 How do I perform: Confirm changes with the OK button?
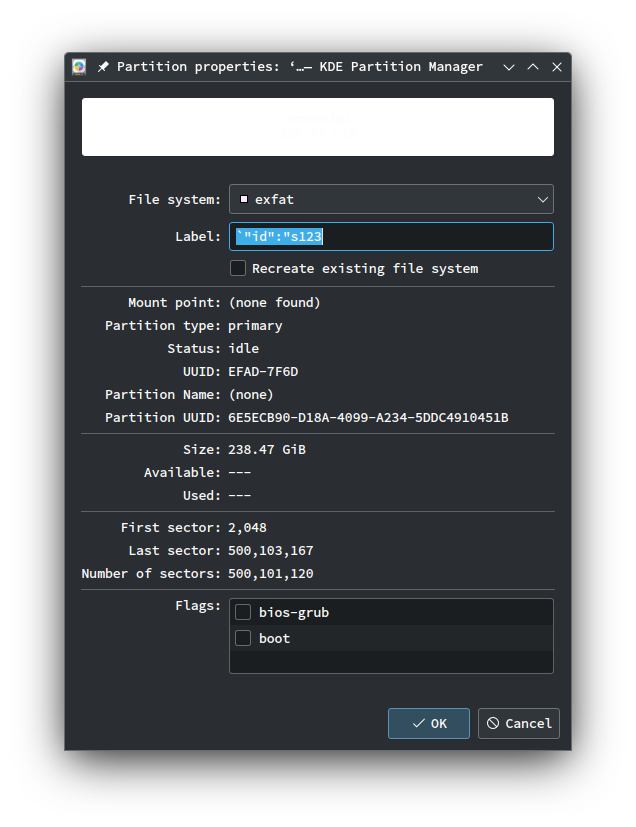429,723
